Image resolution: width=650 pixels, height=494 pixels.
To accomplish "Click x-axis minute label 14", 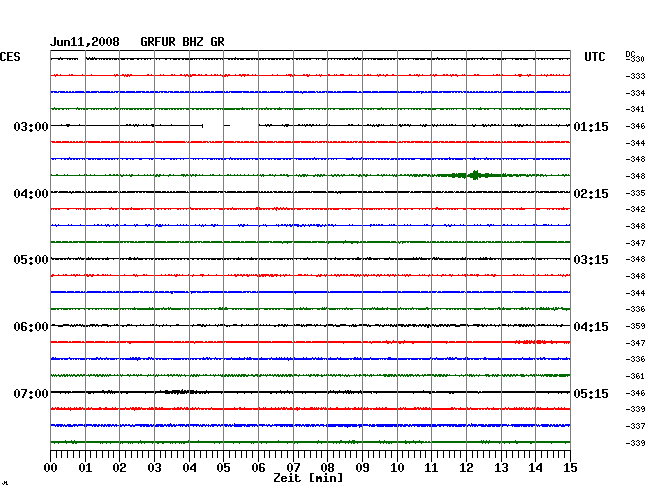I will coord(535,468).
